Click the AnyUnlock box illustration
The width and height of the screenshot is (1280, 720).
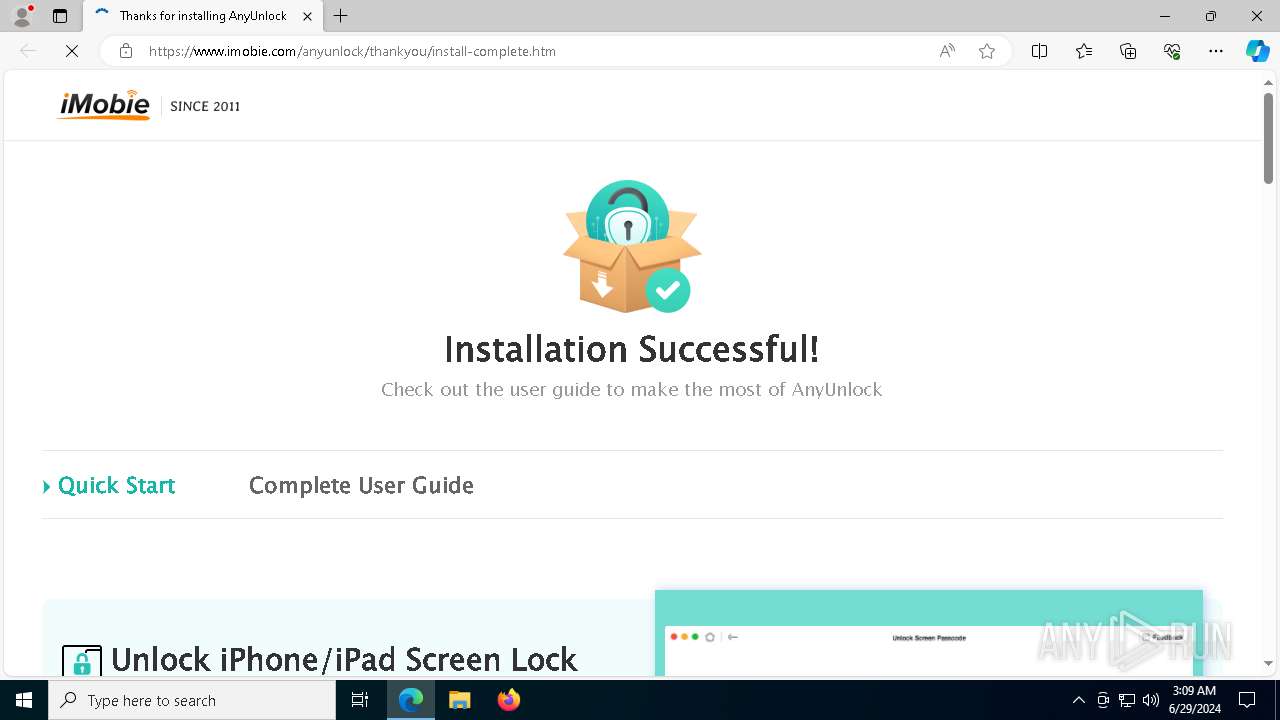[x=632, y=246]
